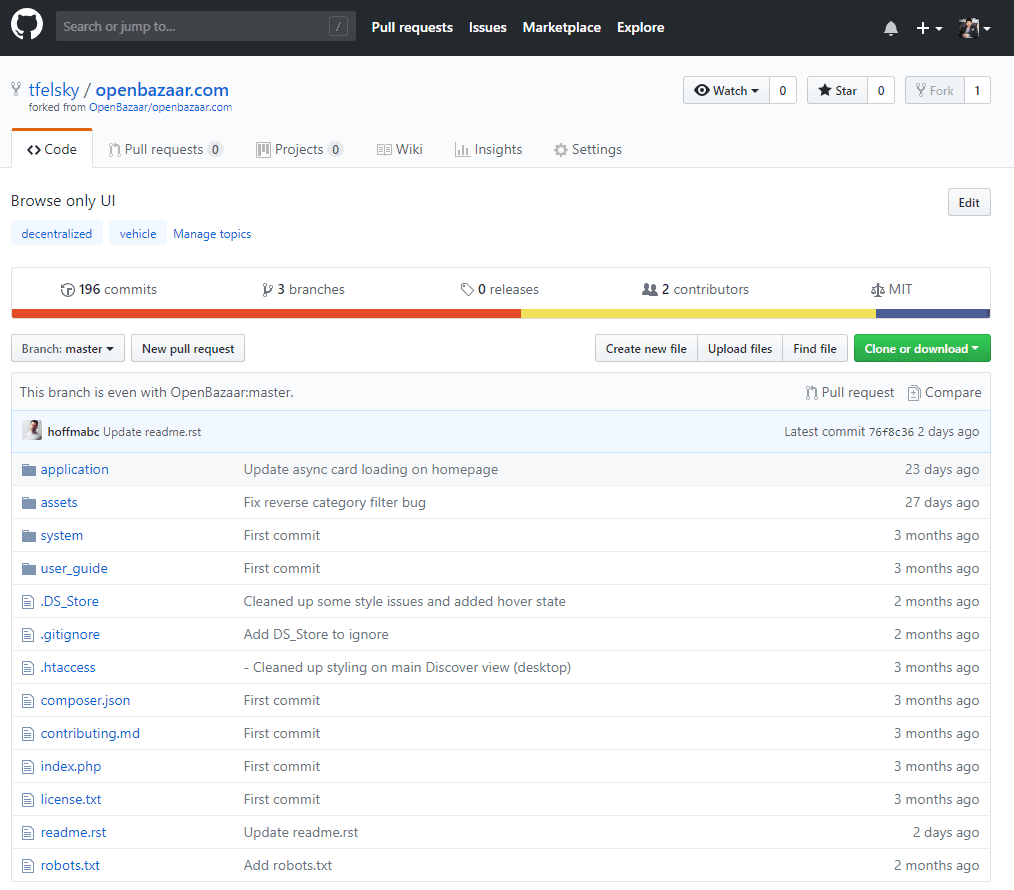Screen dimensions: 1014x890
Task: Star the repository
Action: (x=837, y=91)
